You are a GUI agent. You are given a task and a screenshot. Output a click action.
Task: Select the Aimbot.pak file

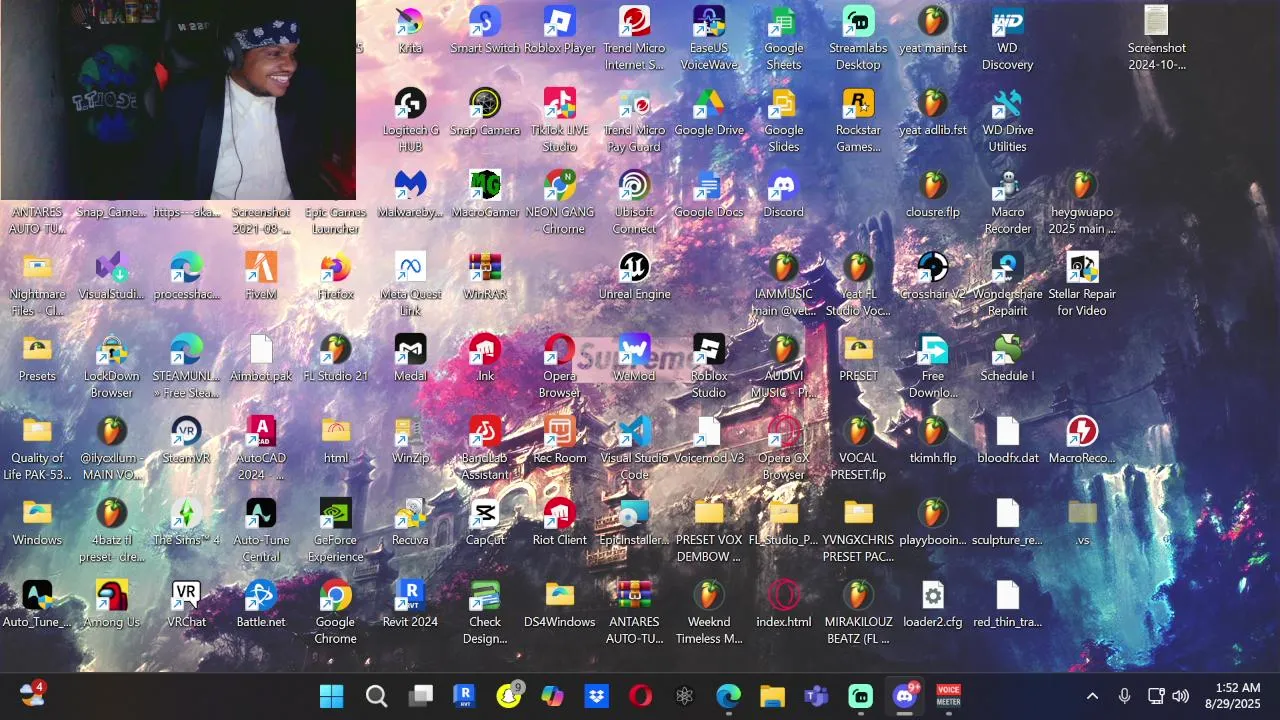coord(261,358)
